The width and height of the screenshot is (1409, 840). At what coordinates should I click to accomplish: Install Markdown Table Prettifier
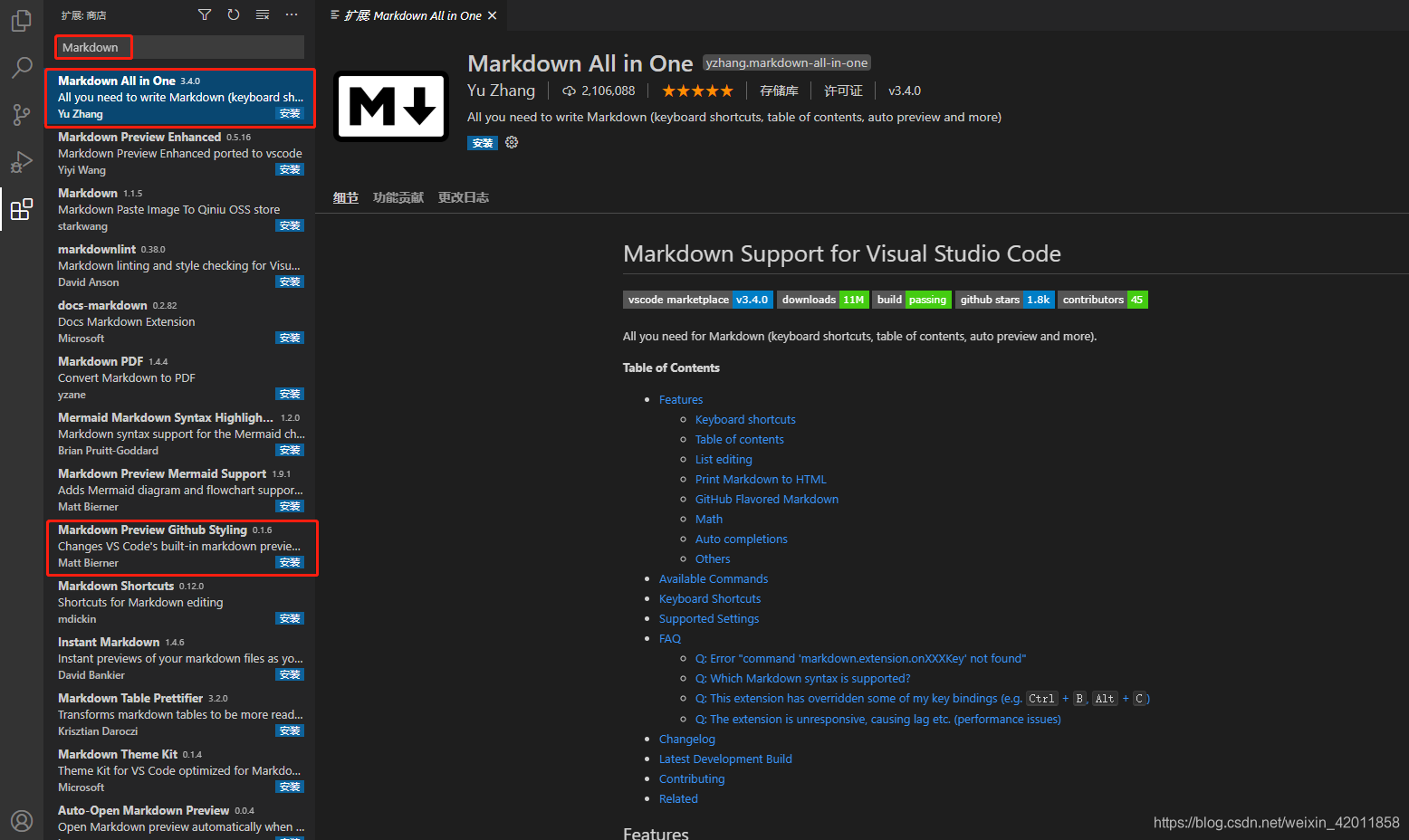point(290,730)
